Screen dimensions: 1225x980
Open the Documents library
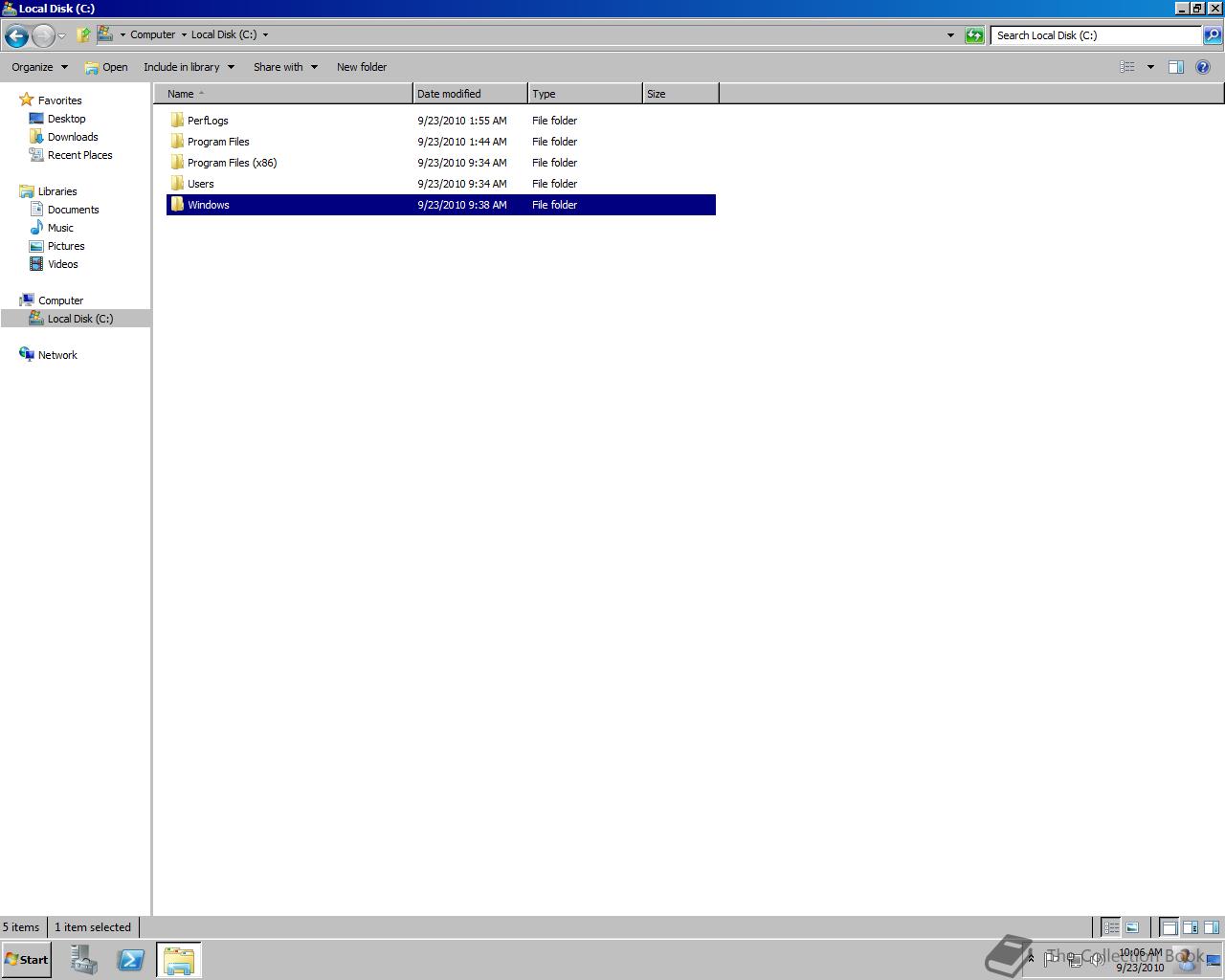click(64, 210)
